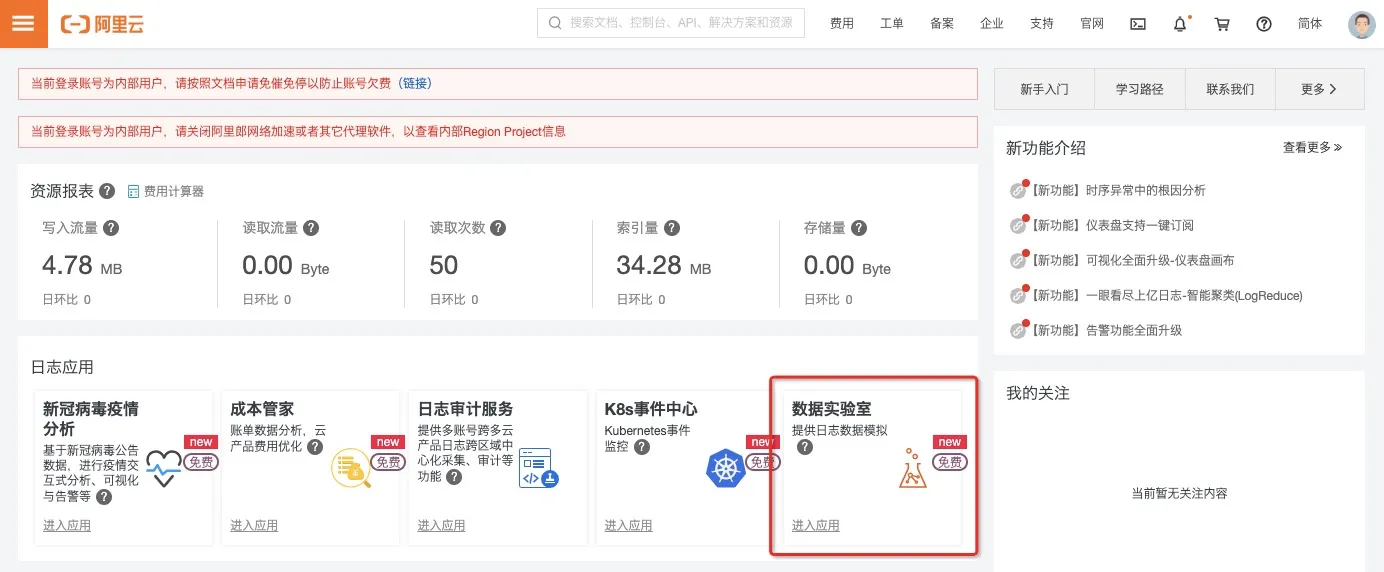Screen dimensions: 1384x572
Task: Open the 官网 menu
Action: coord(1092,24)
